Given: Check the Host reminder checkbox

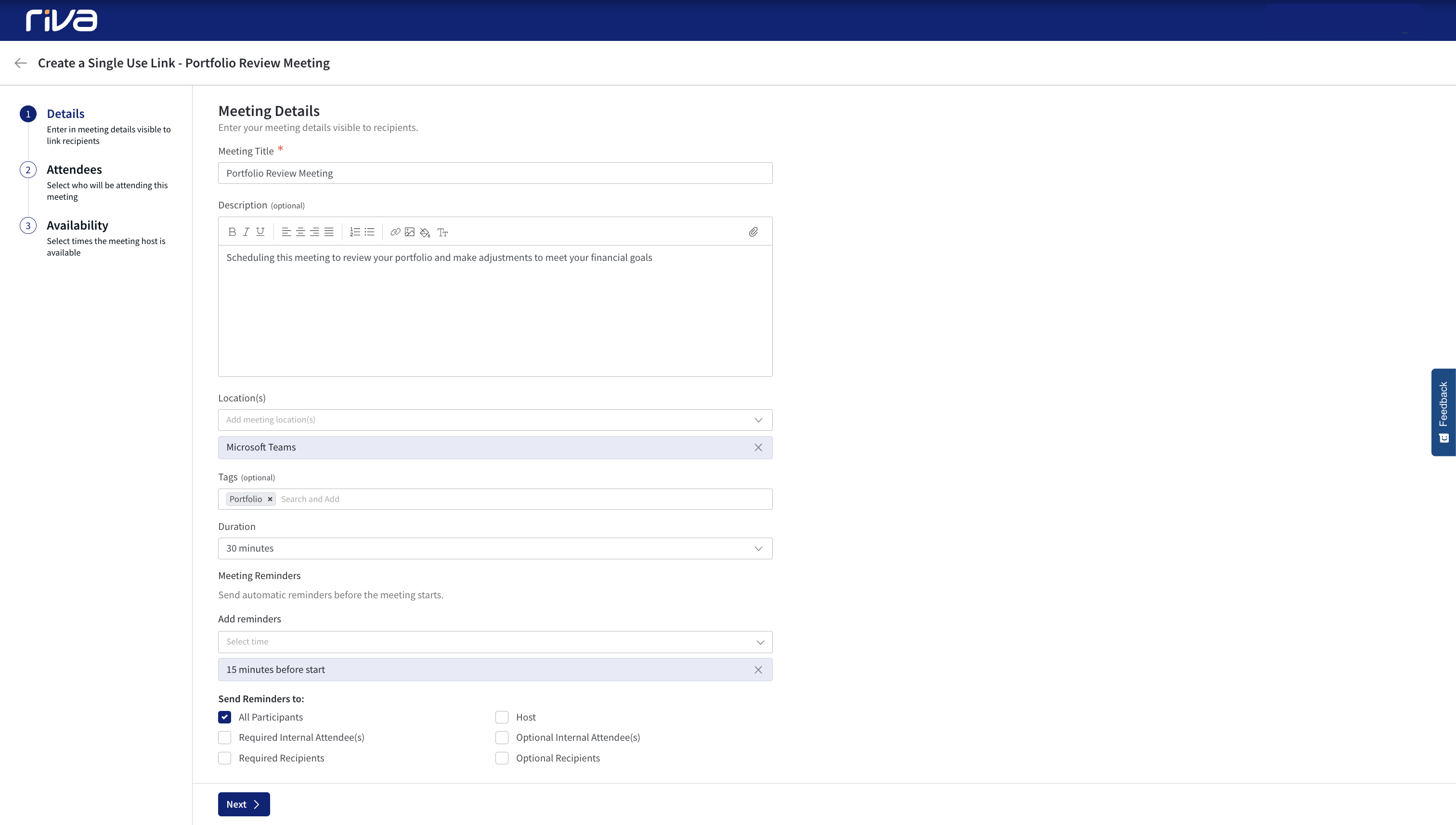Looking at the screenshot, I should [x=502, y=717].
